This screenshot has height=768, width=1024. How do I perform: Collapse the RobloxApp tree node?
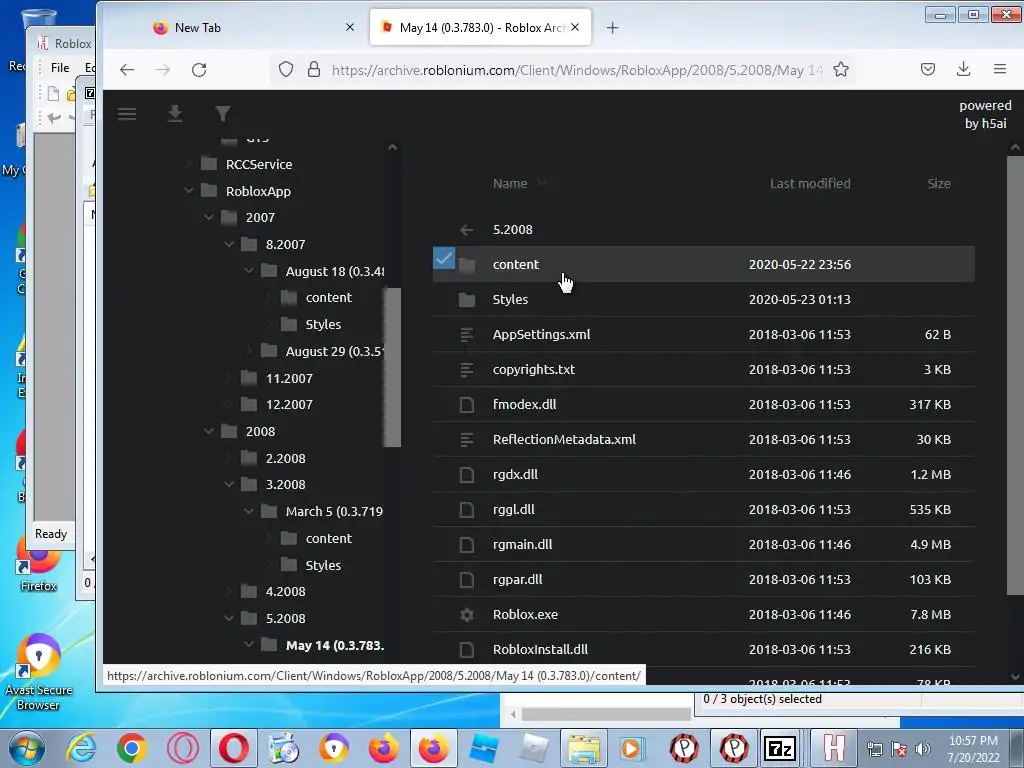(x=189, y=191)
